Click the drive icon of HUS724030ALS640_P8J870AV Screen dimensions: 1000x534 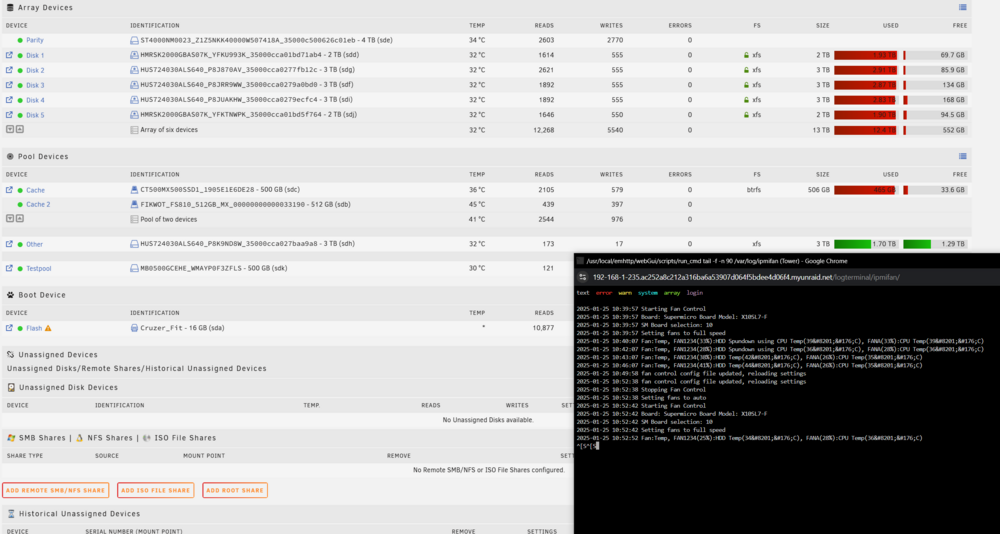[x=135, y=70]
